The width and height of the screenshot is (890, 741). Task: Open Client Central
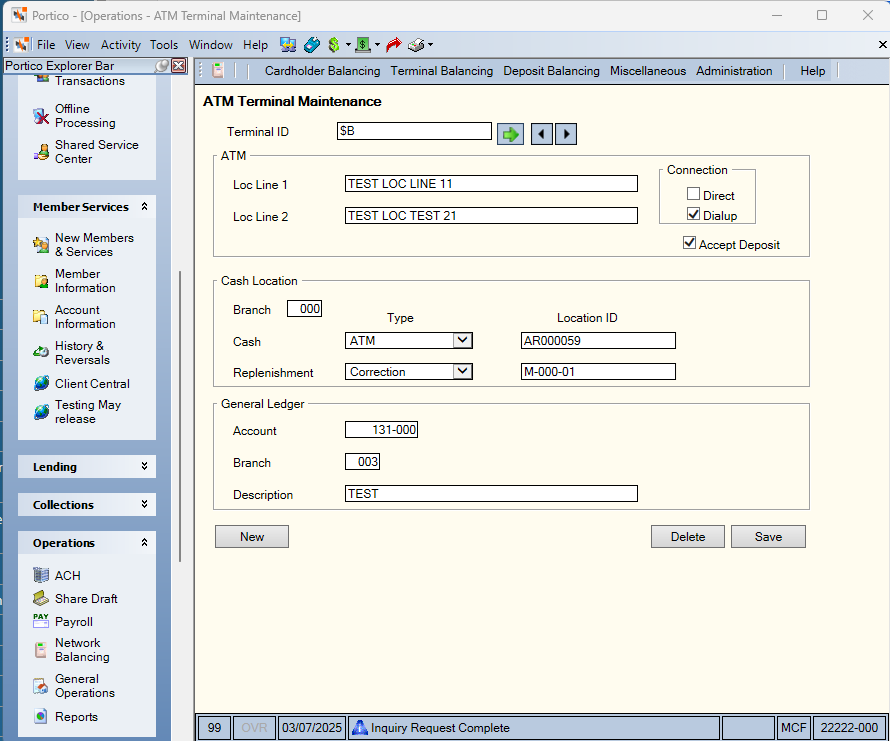coord(81,384)
